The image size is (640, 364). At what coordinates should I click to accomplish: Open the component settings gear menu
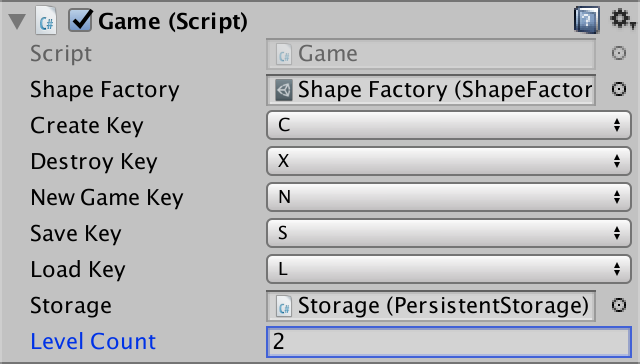click(622, 19)
